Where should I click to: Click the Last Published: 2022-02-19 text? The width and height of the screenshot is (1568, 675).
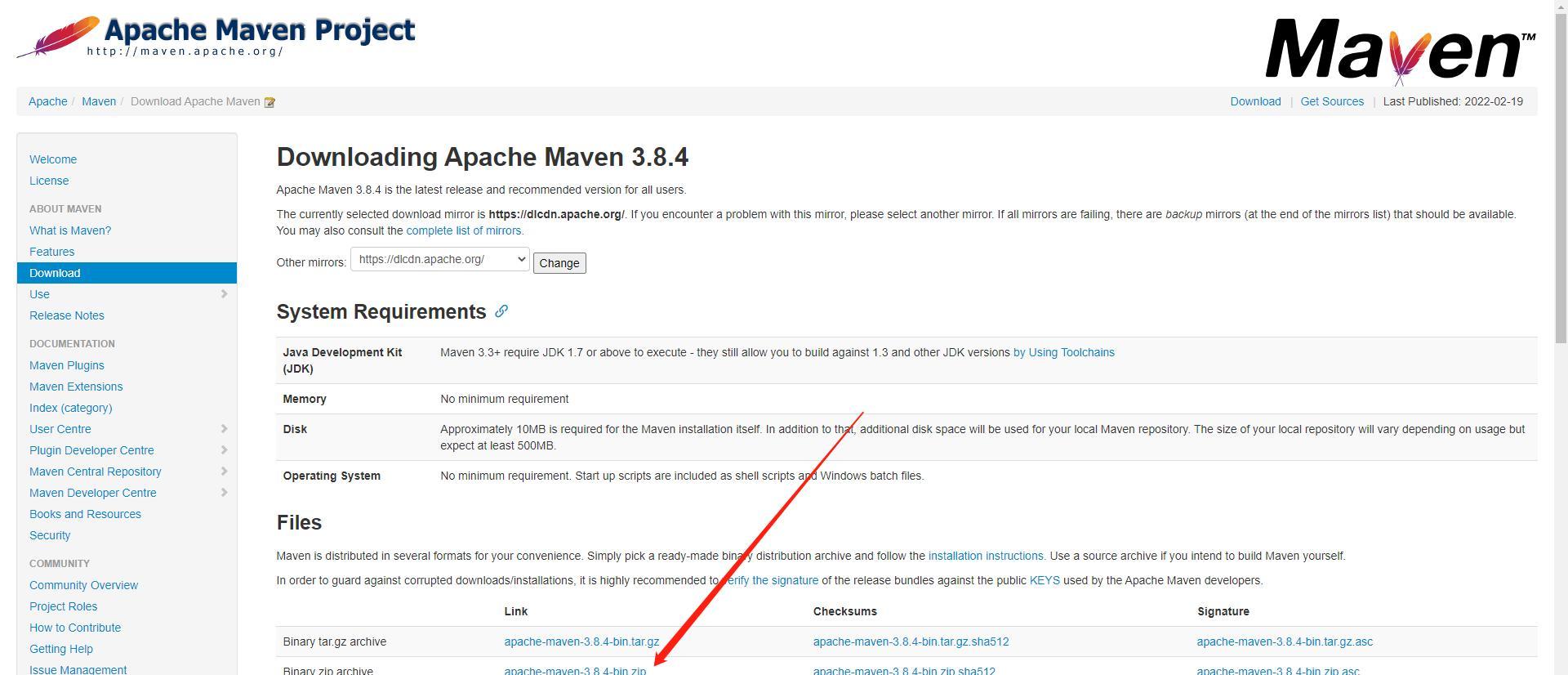(x=1453, y=101)
